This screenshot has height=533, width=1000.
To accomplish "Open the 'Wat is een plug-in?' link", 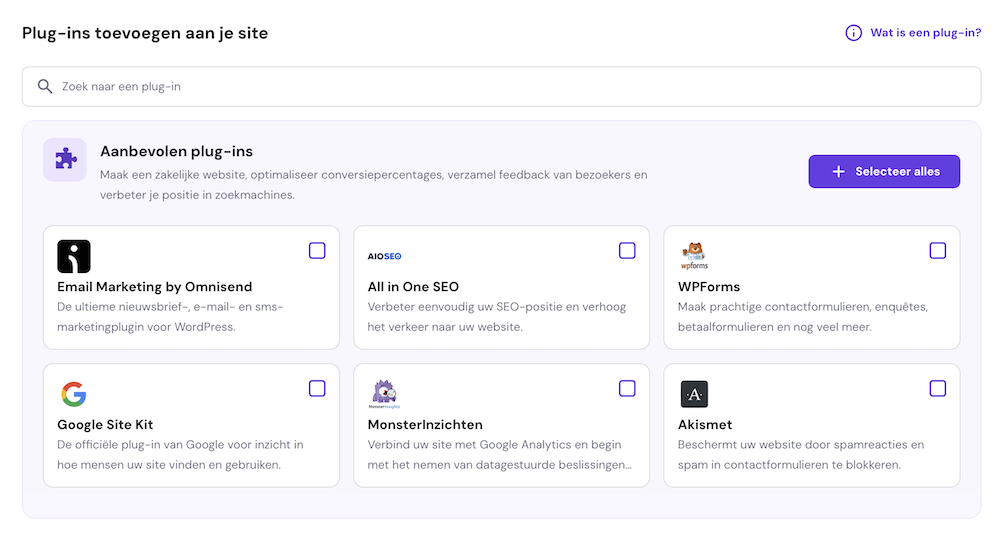I will click(925, 33).
